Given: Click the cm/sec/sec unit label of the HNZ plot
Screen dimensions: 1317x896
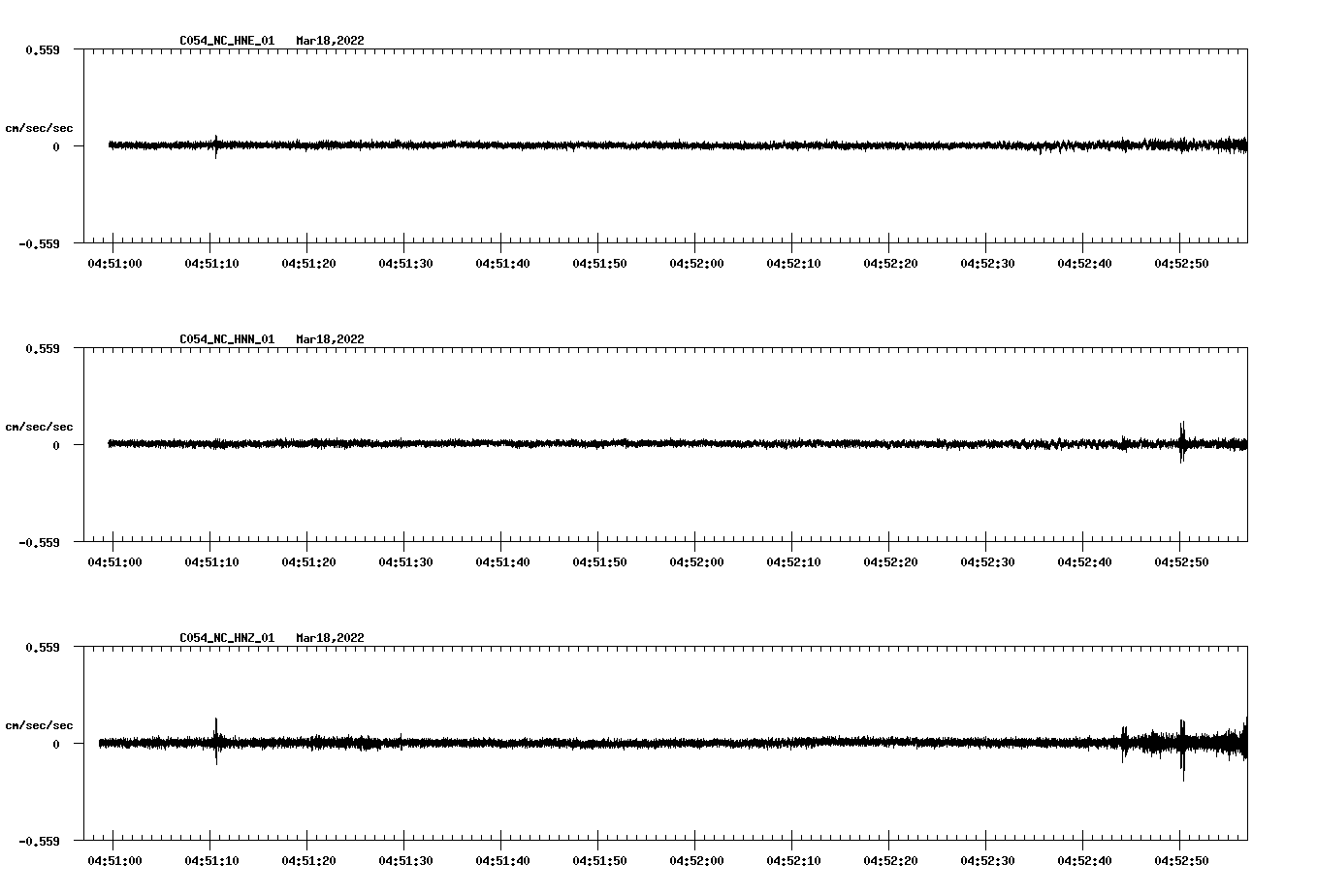Looking at the screenshot, I should [40, 725].
